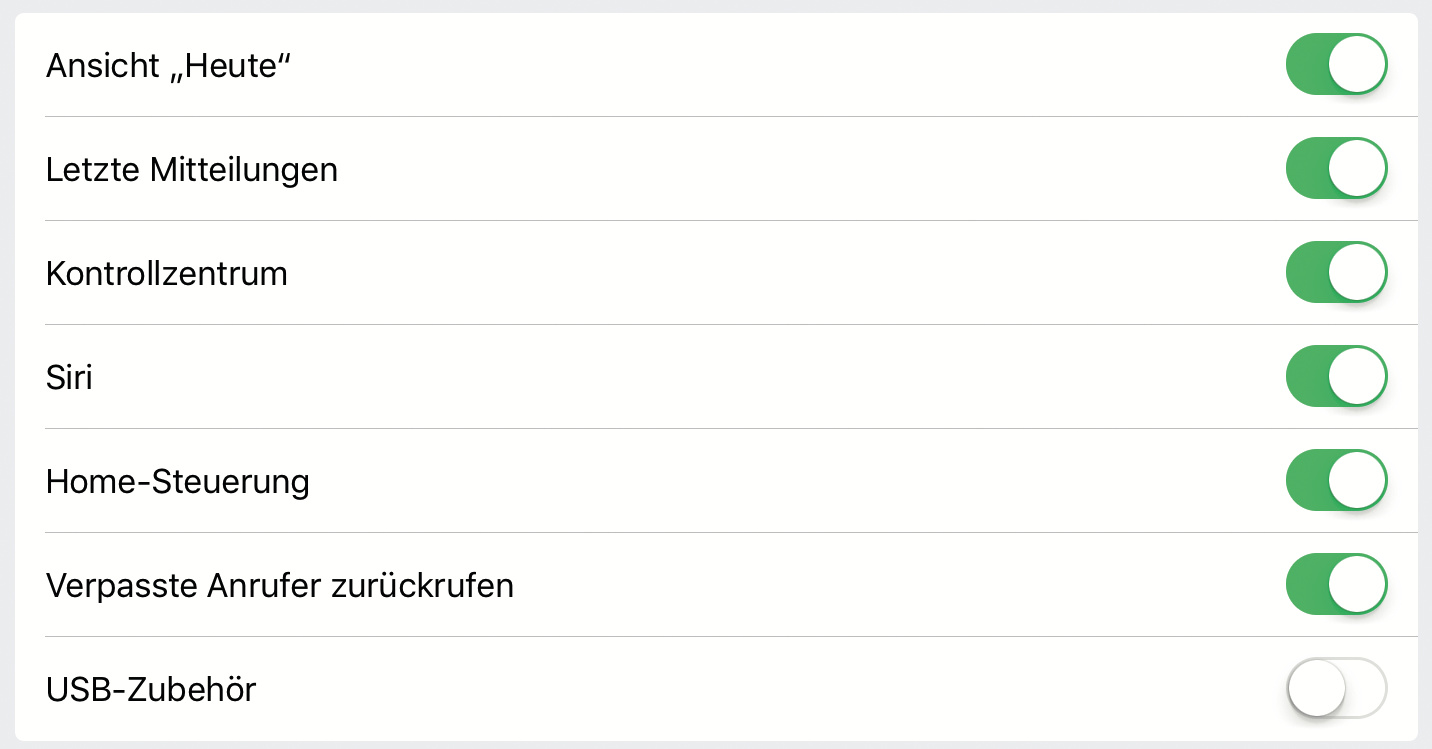Click the white knob of the USB-Zubehör switch

tap(1316, 688)
